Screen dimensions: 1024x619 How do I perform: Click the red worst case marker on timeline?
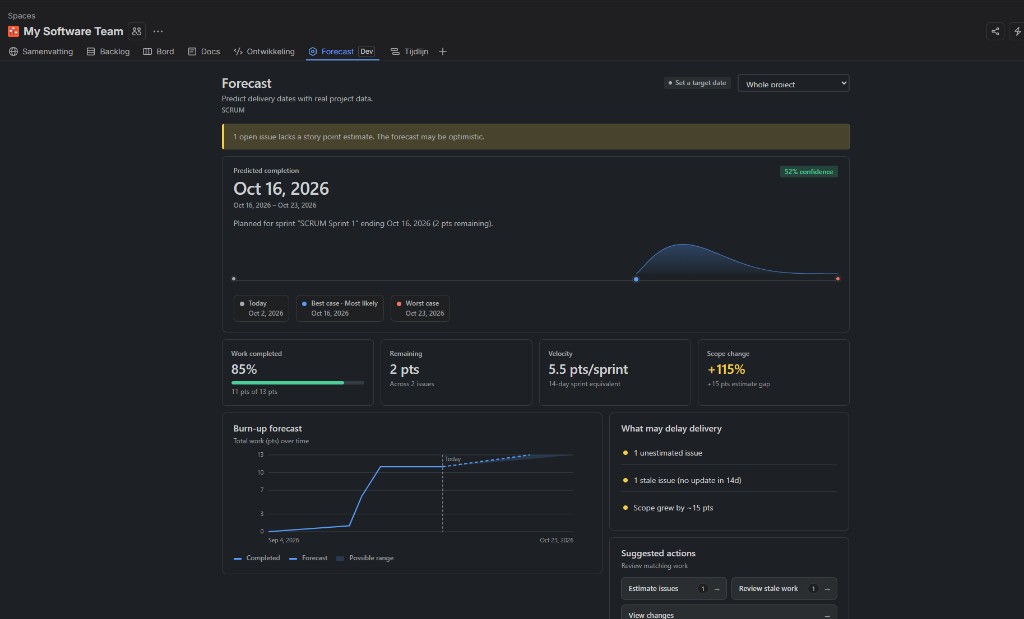pyautogui.click(x=838, y=279)
